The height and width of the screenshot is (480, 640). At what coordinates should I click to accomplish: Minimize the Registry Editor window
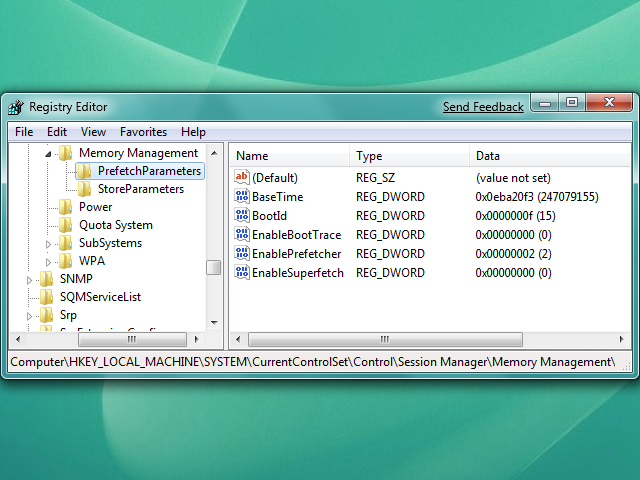pyautogui.click(x=545, y=102)
